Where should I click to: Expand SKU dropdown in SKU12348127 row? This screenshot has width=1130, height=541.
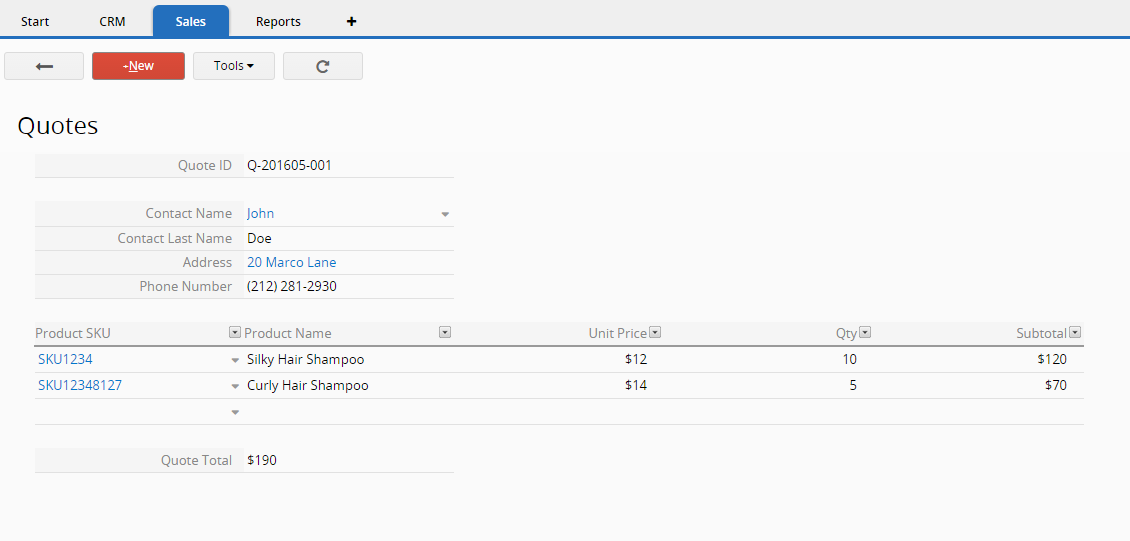tap(235, 387)
